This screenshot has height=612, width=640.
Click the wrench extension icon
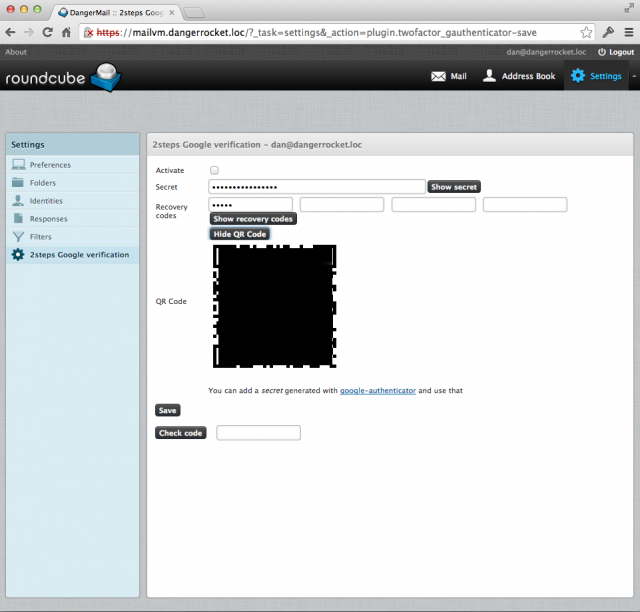coord(608,32)
